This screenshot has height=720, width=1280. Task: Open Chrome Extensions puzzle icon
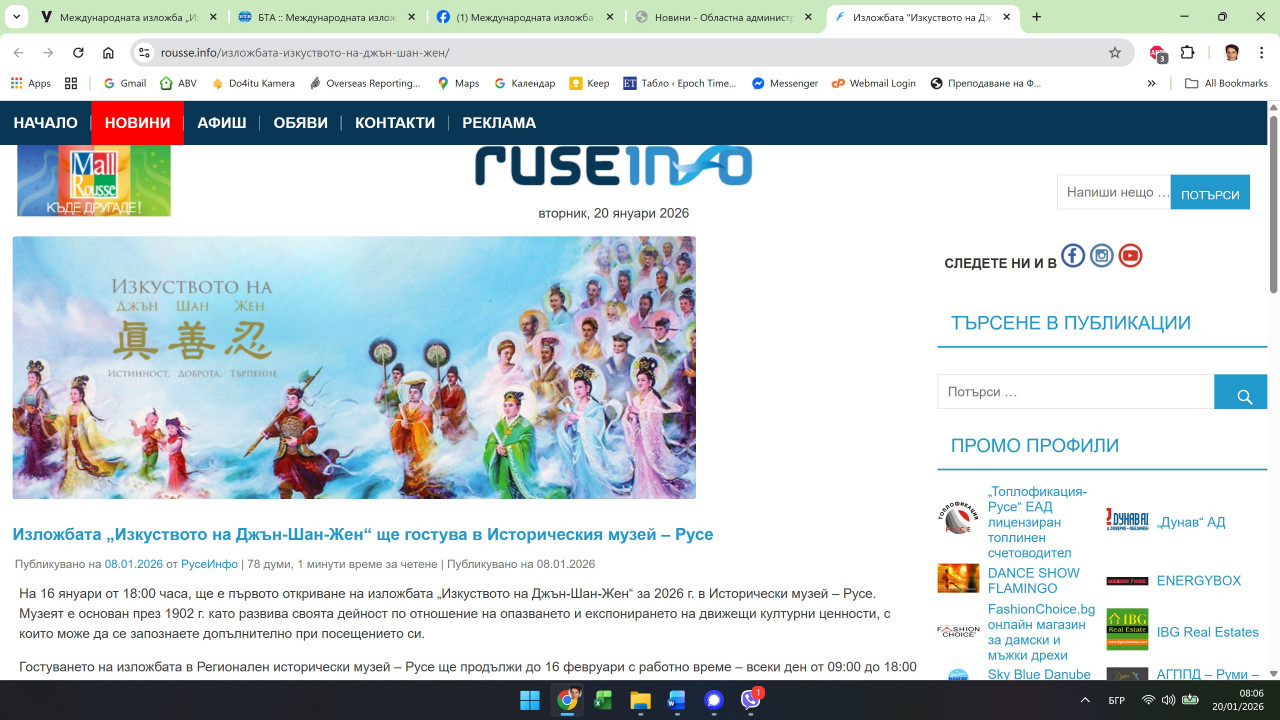coord(1187,53)
